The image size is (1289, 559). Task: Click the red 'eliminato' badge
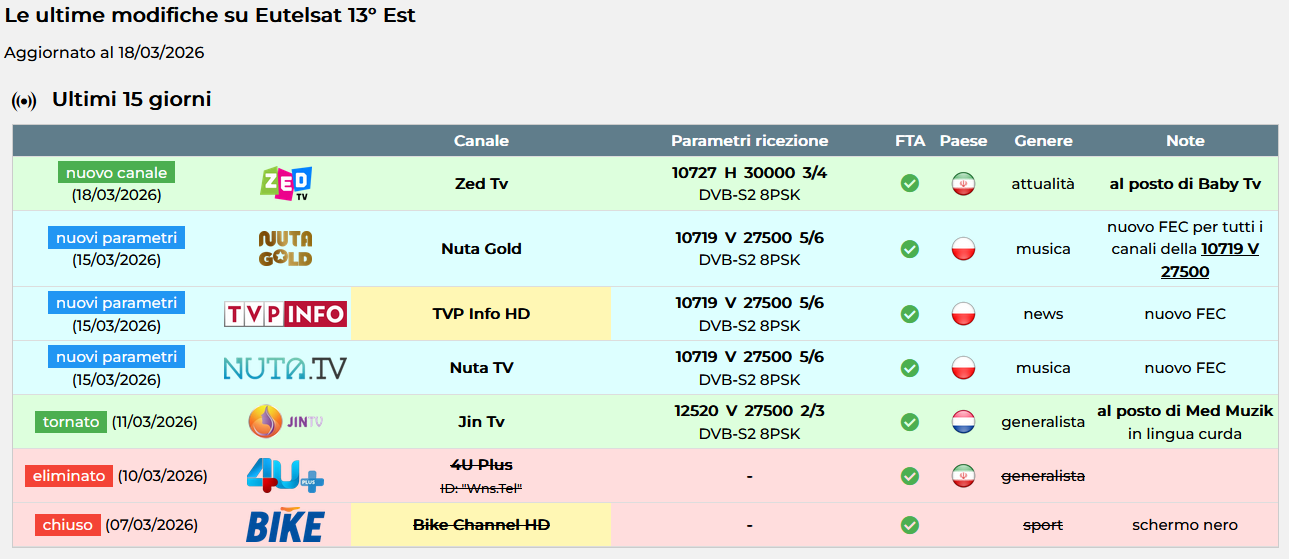point(69,476)
